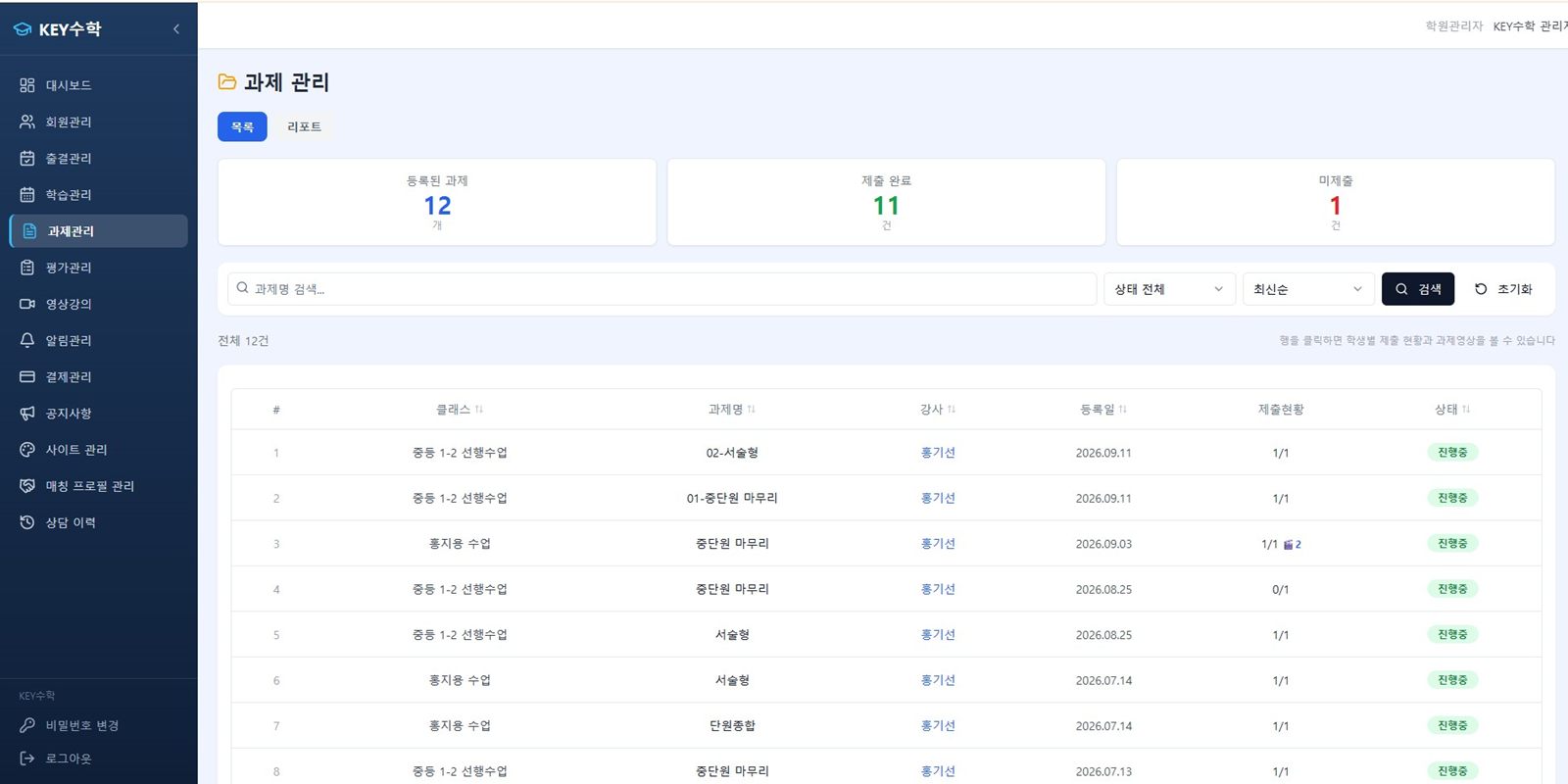Click the date 2026.07.13 cell
The height and width of the screenshot is (784, 1568).
pyautogui.click(x=1103, y=771)
